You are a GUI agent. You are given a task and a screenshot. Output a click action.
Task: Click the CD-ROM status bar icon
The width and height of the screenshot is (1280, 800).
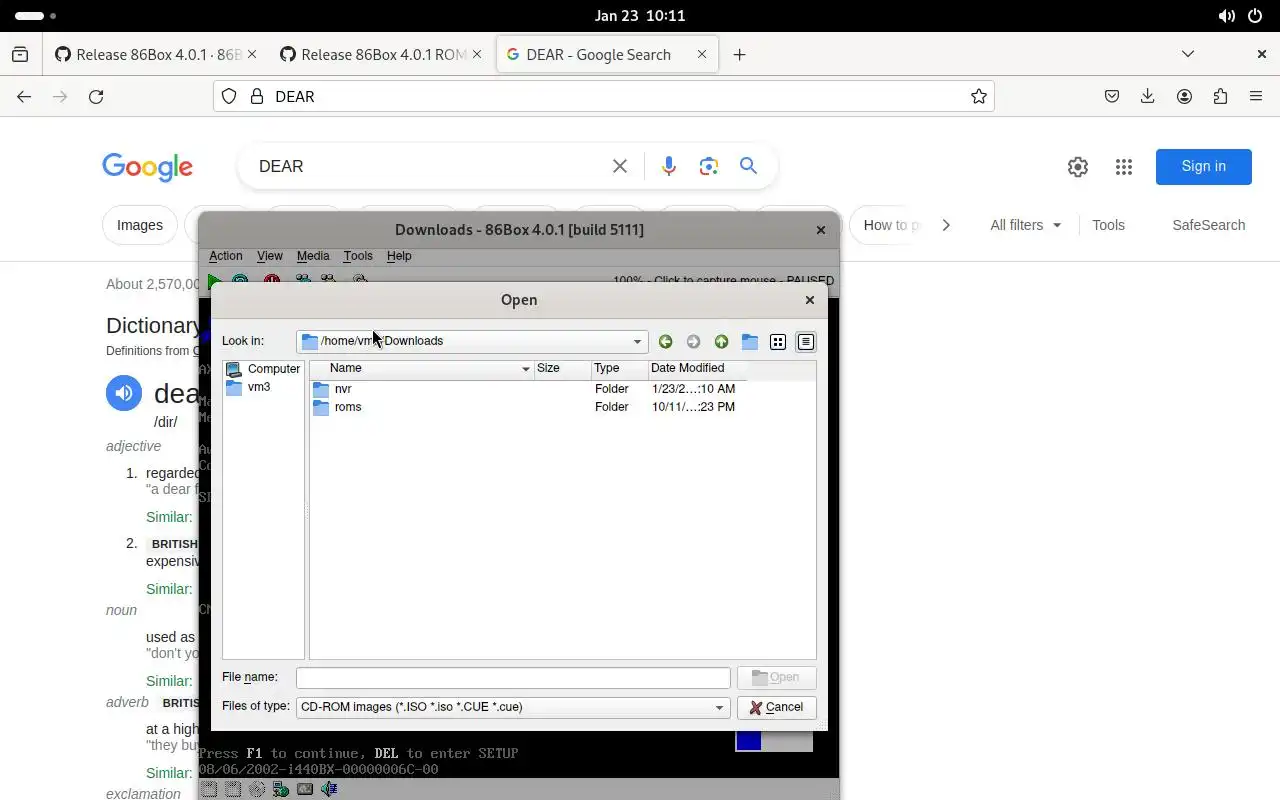(x=257, y=789)
